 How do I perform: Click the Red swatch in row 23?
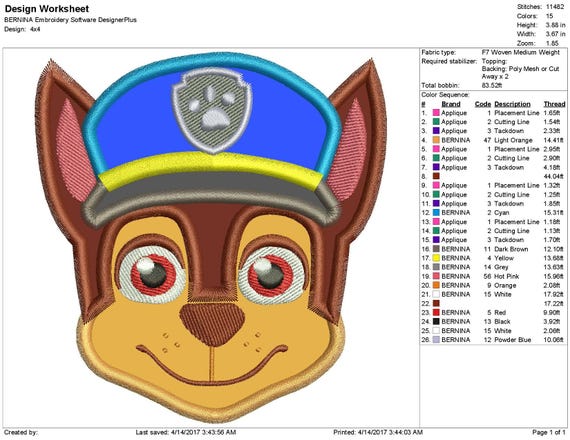[436, 312]
